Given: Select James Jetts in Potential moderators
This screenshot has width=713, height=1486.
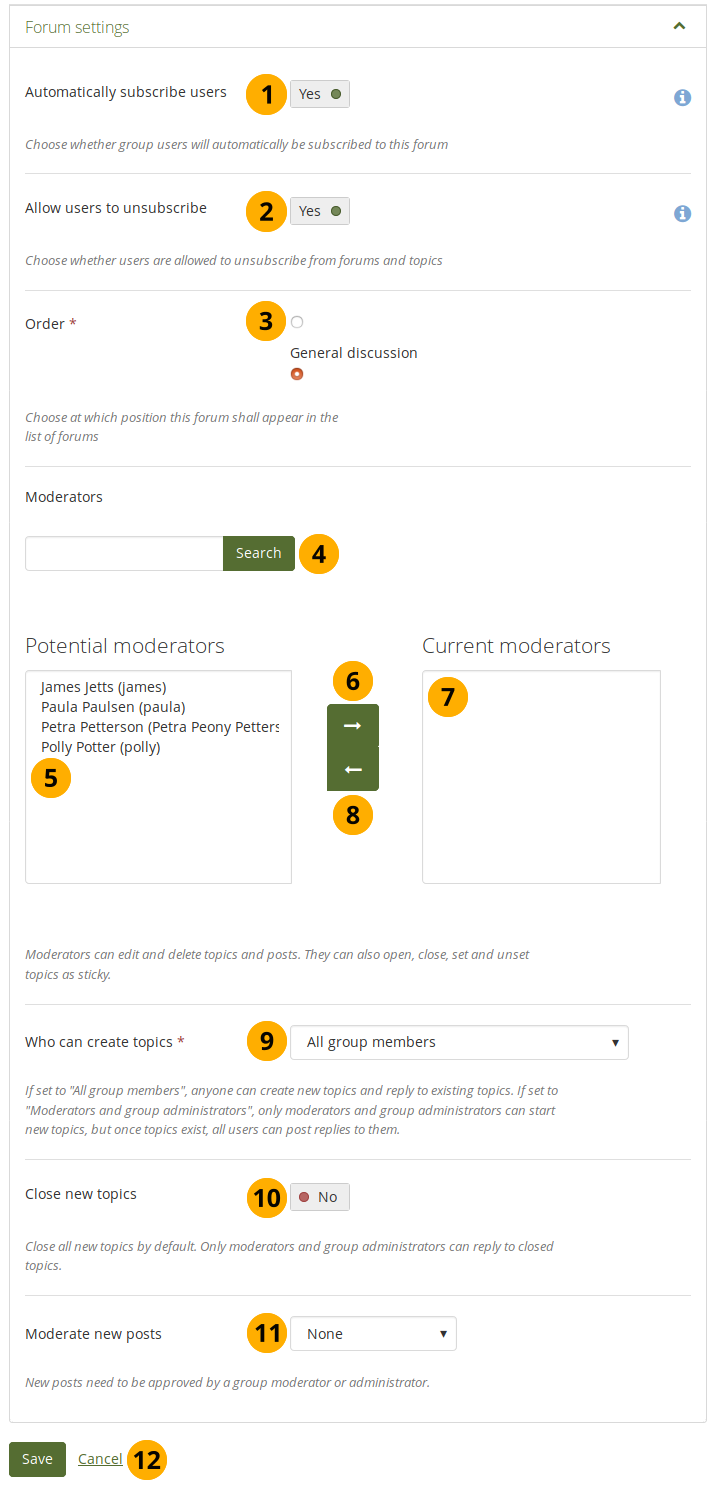Looking at the screenshot, I should (103, 687).
